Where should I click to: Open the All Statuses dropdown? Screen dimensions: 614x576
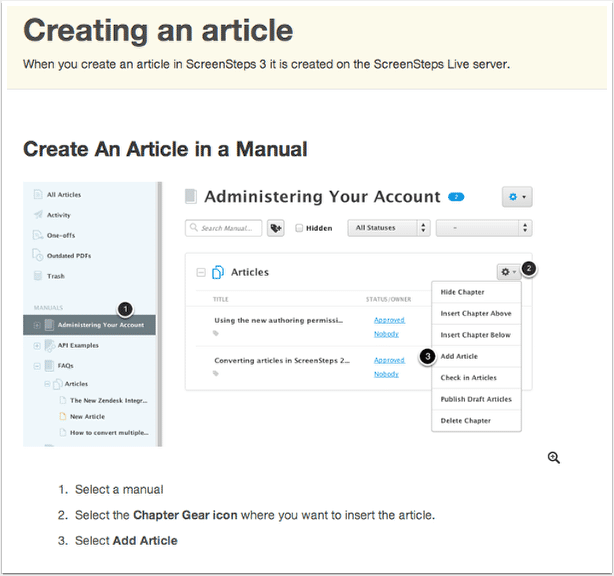(x=388, y=228)
